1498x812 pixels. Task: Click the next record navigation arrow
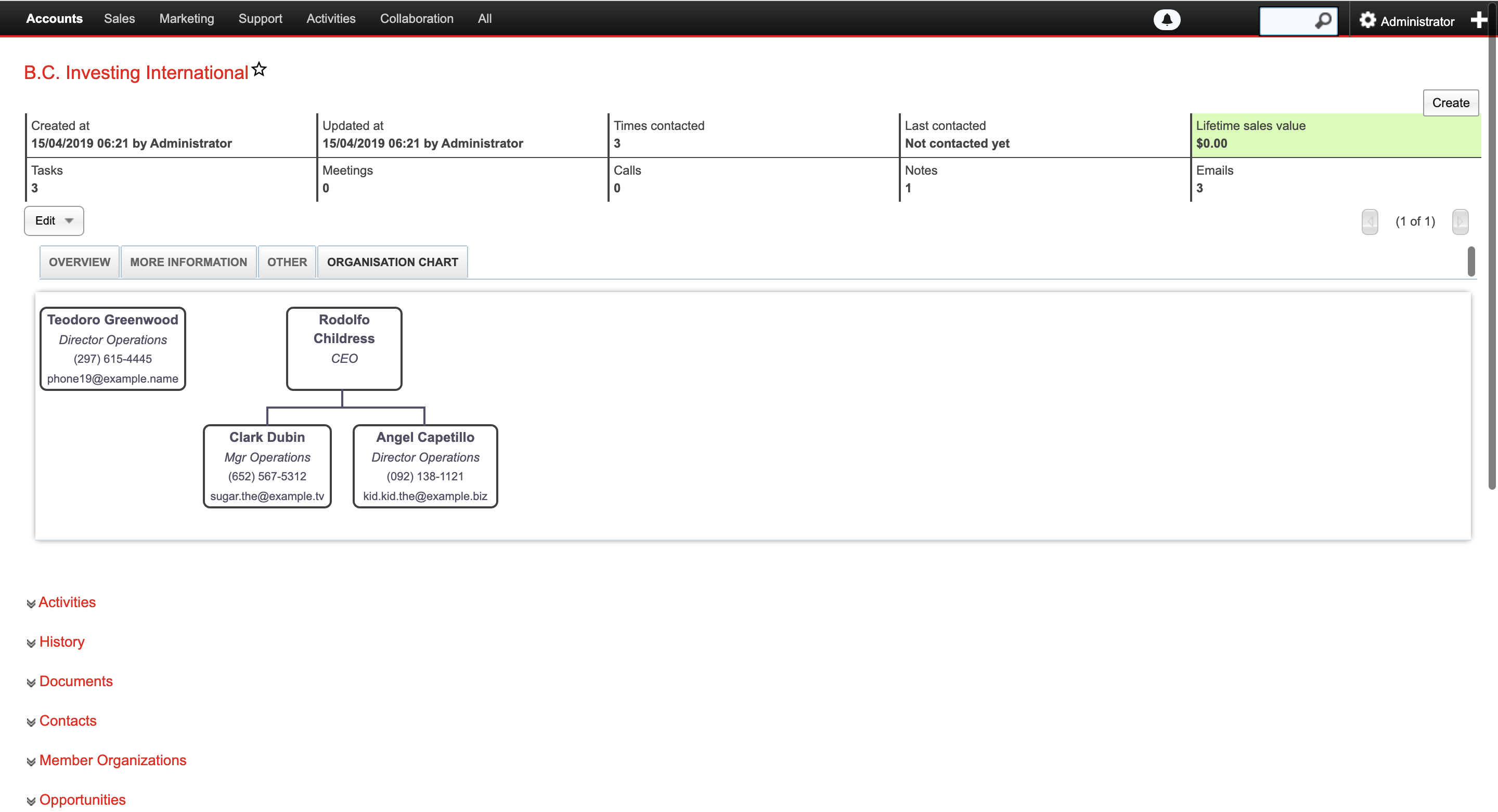coord(1461,220)
